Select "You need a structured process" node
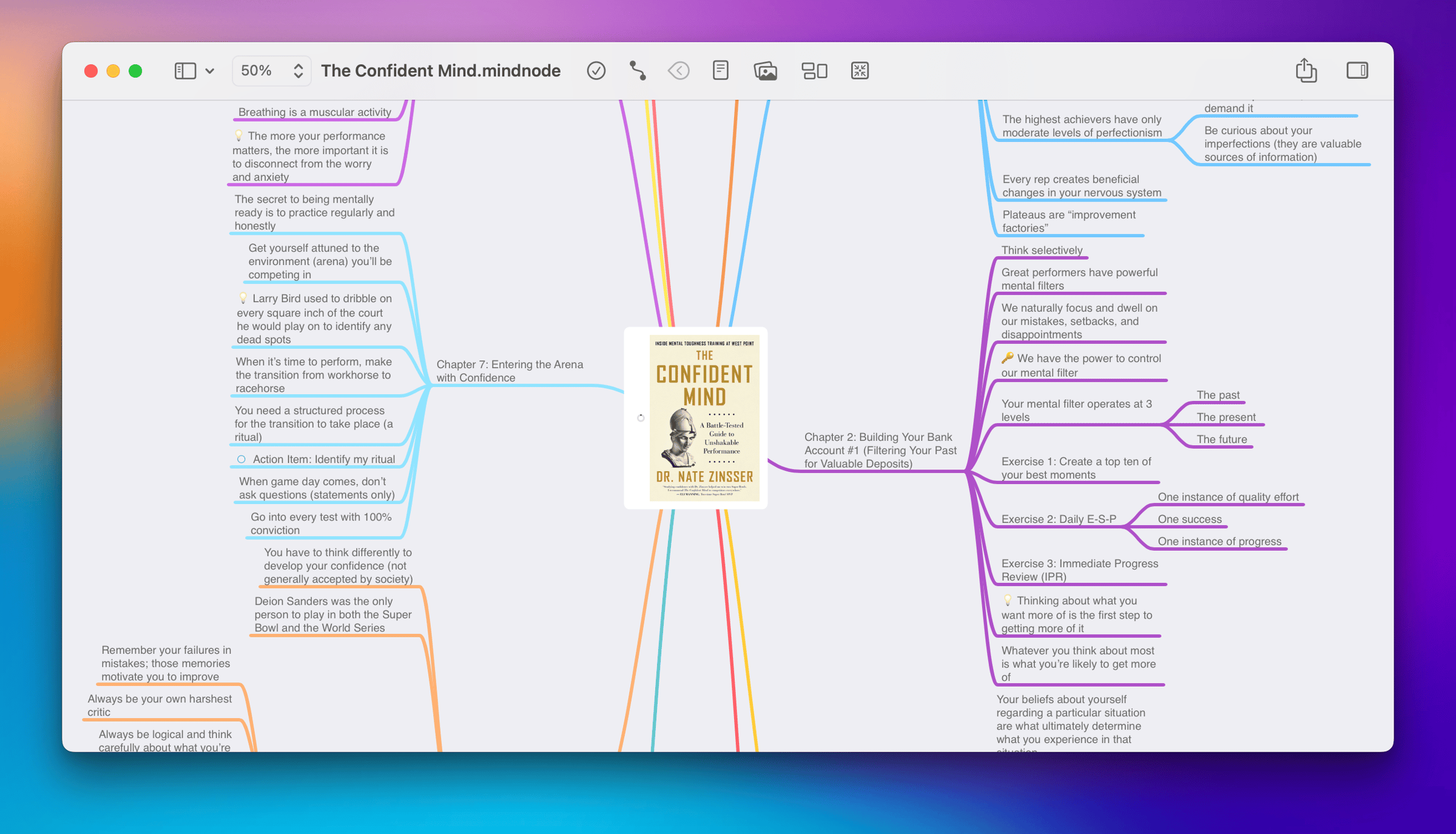 click(313, 423)
